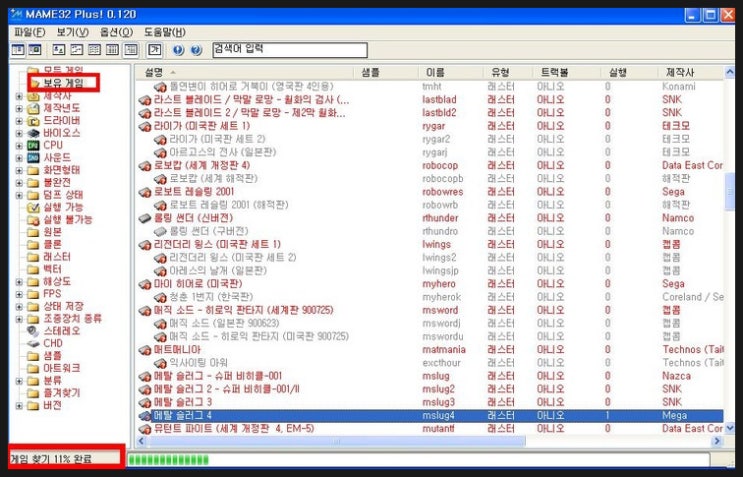The width and height of the screenshot is (743, 477).
Task: Expand the 해상도 tree folder
Action: (19, 282)
